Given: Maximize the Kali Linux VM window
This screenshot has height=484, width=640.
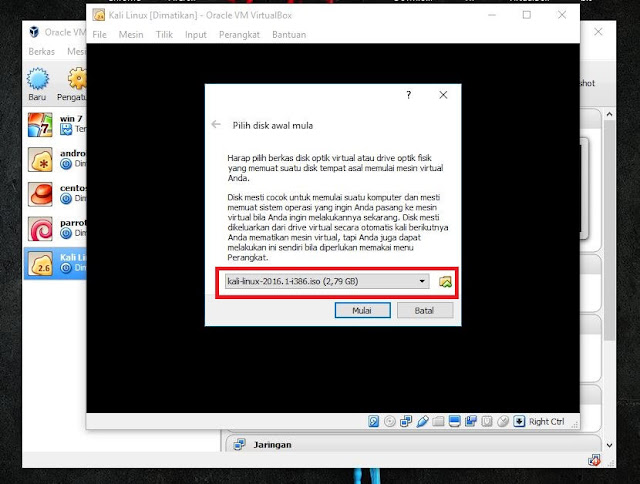Looking at the screenshot, I should (x=527, y=15).
